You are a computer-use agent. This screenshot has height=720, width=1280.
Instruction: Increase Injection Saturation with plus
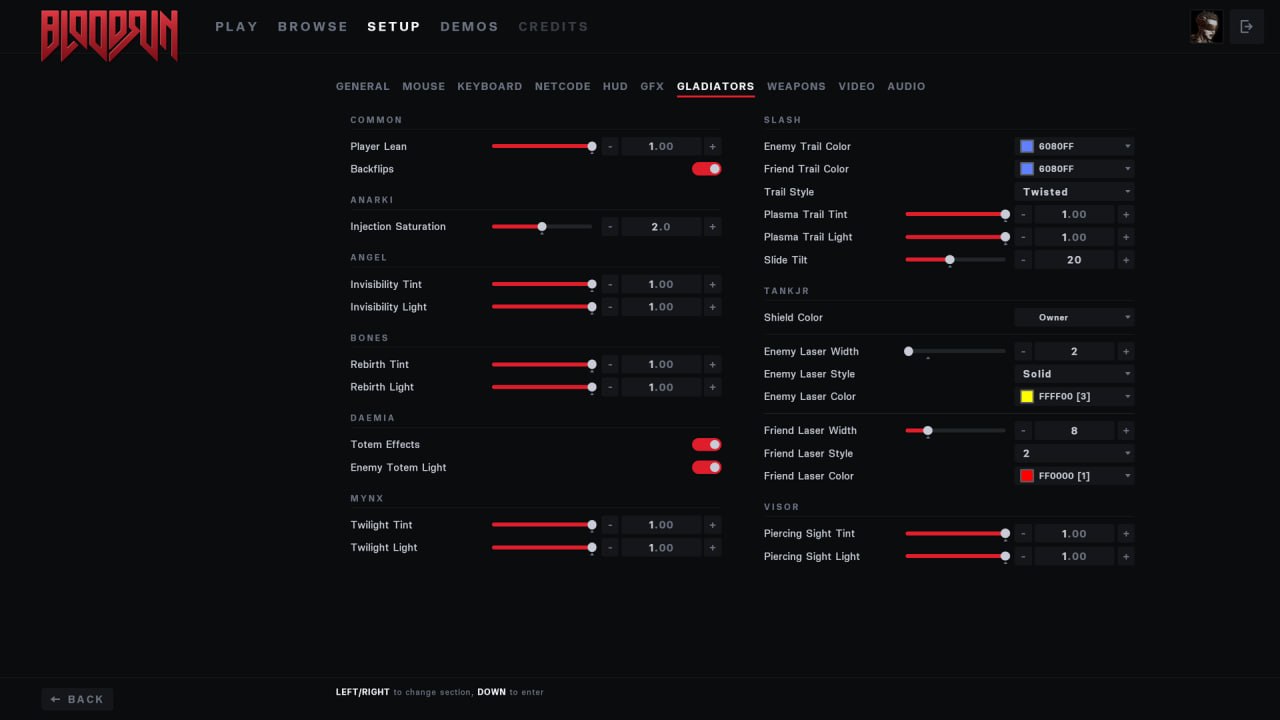click(x=712, y=227)
